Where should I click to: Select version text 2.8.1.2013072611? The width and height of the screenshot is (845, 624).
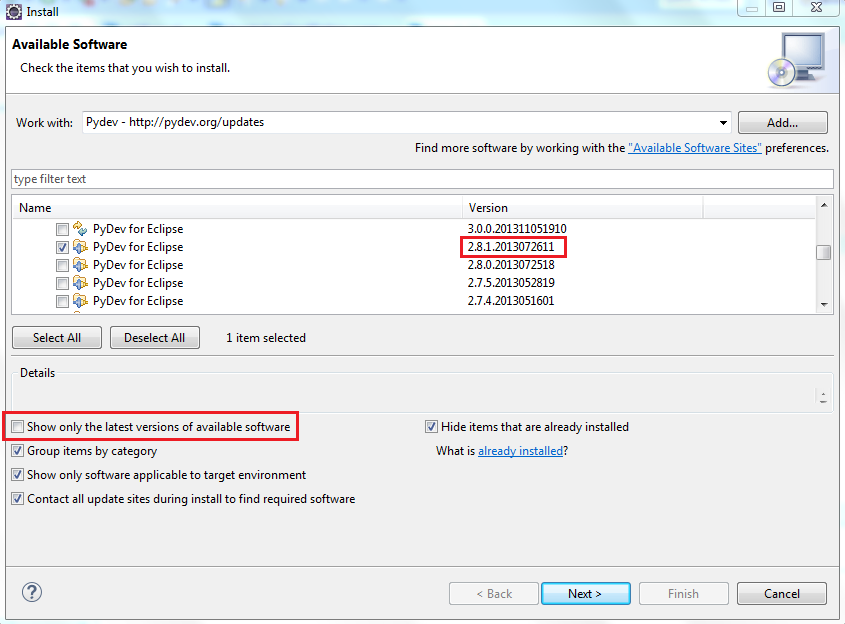click(510, 247)
